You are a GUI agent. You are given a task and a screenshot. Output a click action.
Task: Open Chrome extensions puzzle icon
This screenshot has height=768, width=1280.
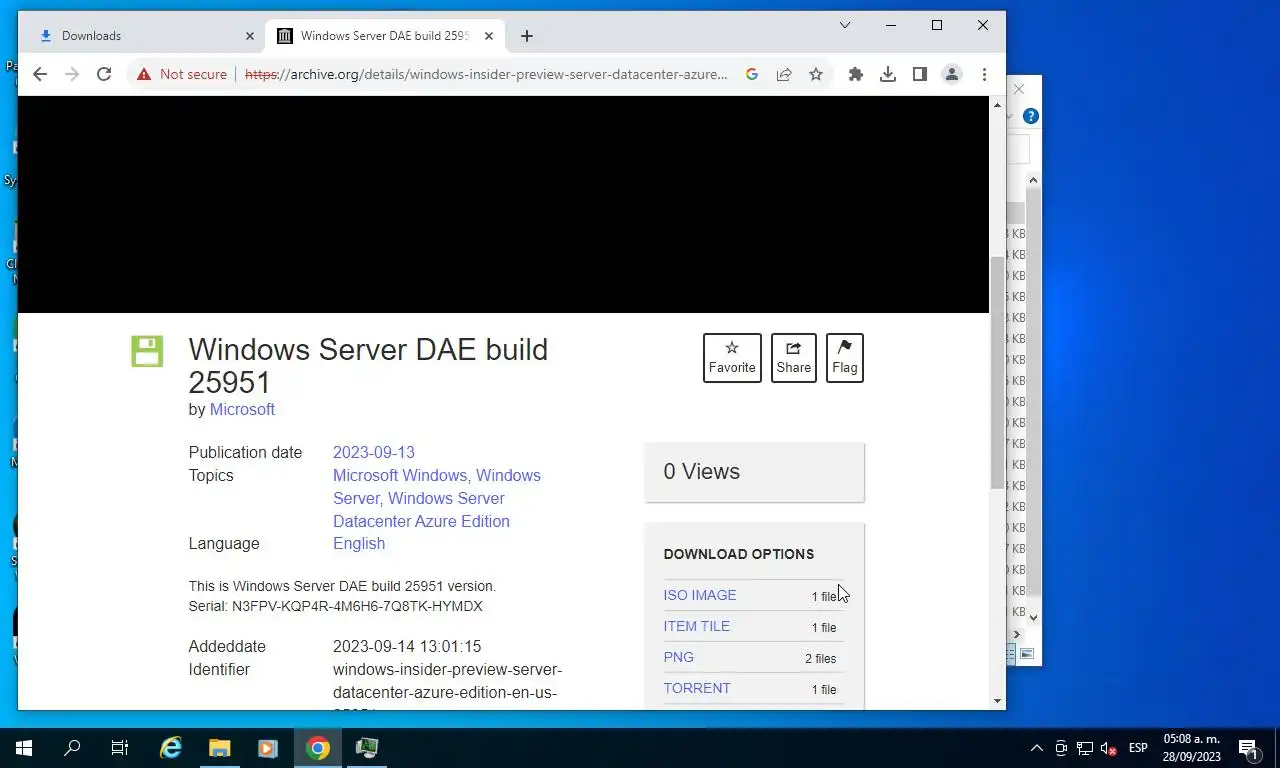point(856,74)
